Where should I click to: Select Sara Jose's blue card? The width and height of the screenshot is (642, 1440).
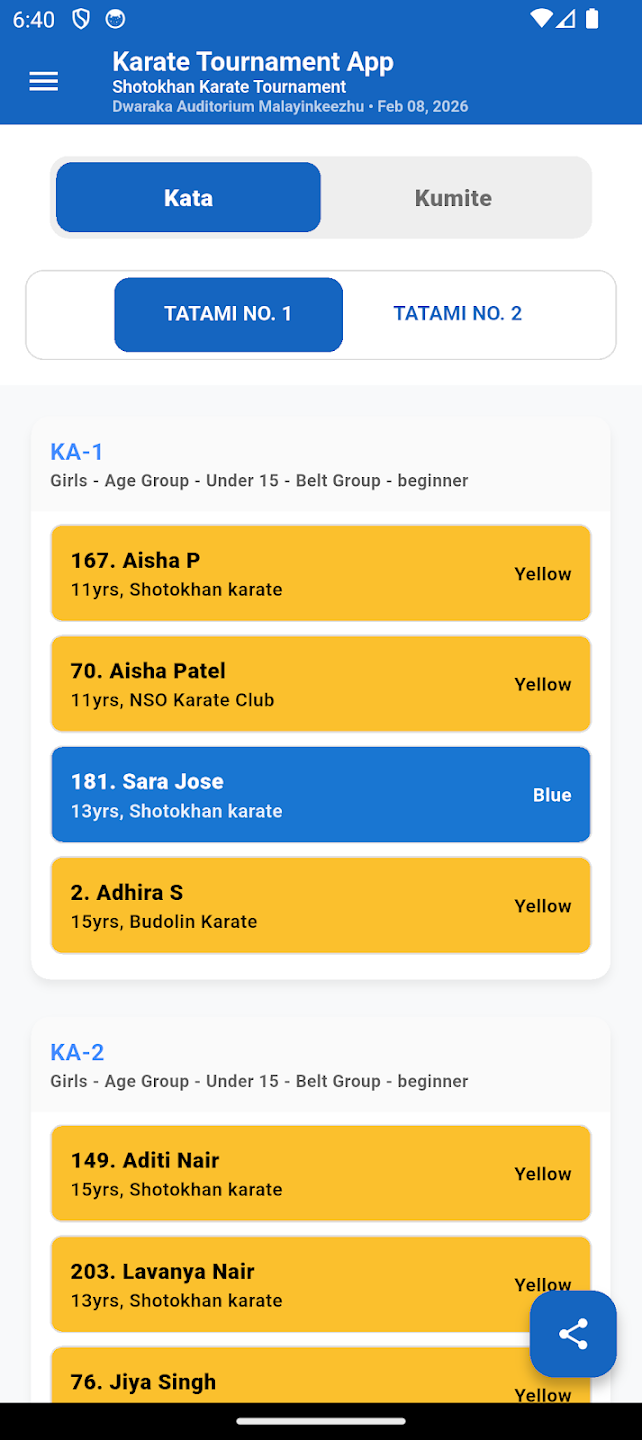pos(320,794)
